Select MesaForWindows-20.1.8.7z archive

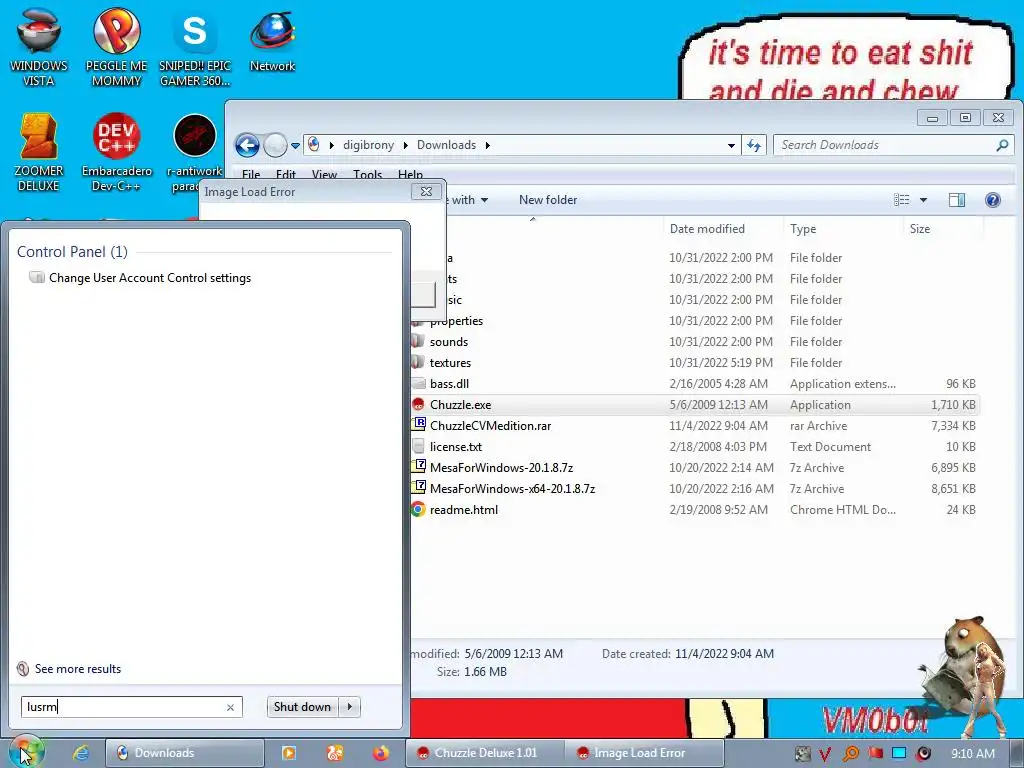(501, 468)
